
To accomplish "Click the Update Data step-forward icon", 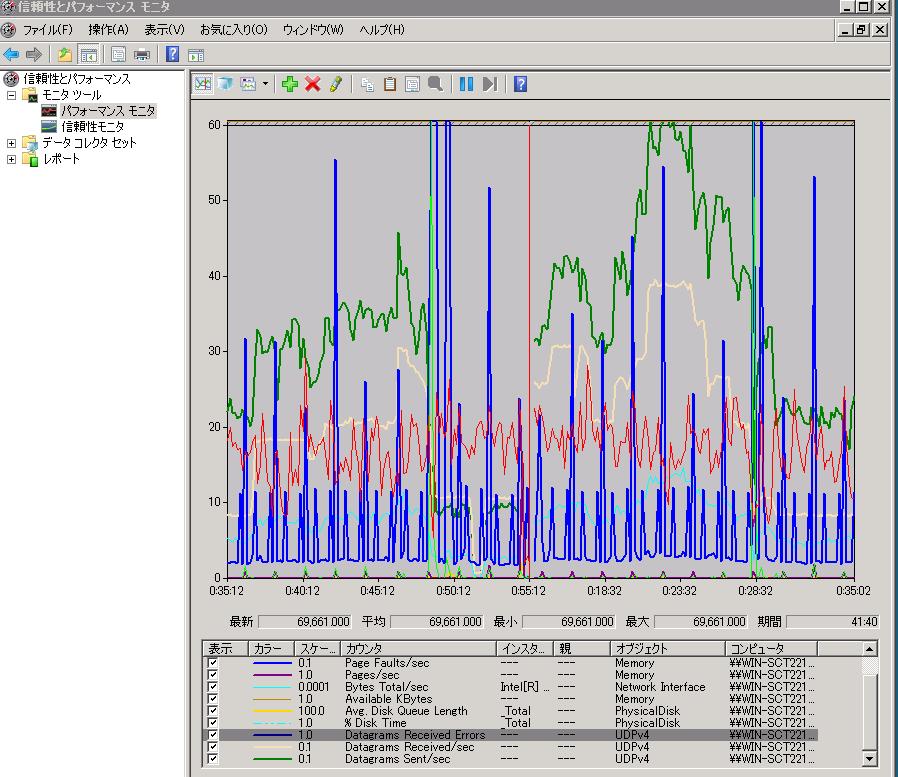I will 489,84.
